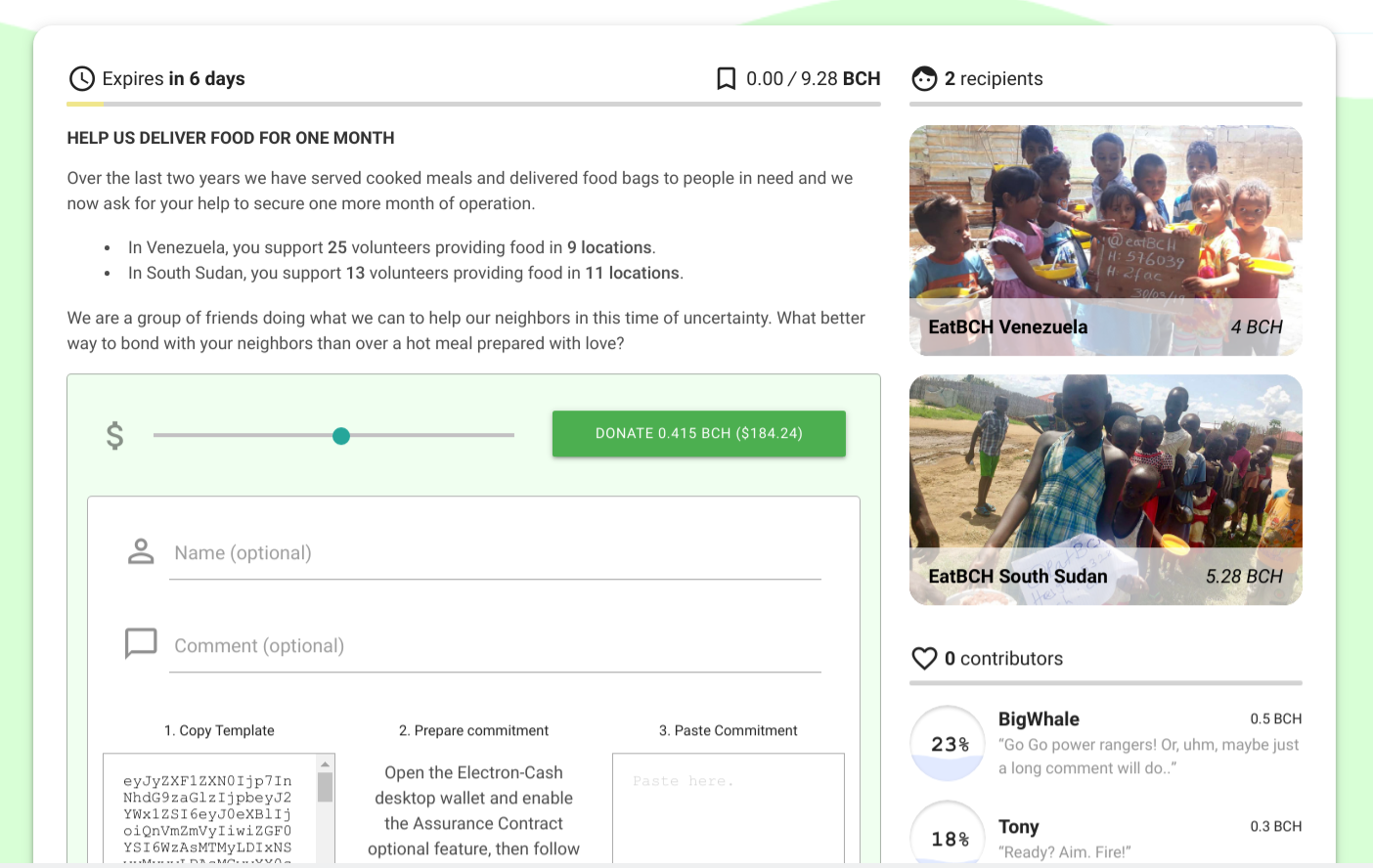Screen dimensions: 1373x868
Task: Click the clock icon beside Expires
Action: tap(82, 79)
